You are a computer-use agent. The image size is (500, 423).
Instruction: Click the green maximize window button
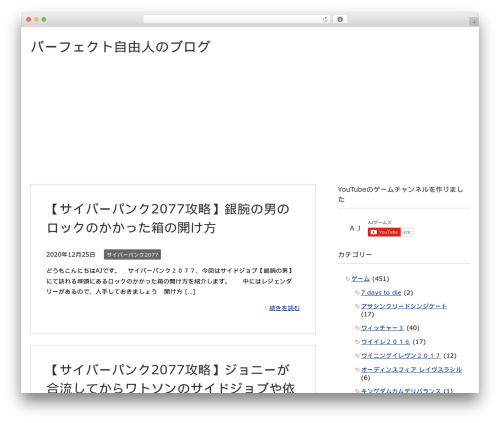pos(44,20)
